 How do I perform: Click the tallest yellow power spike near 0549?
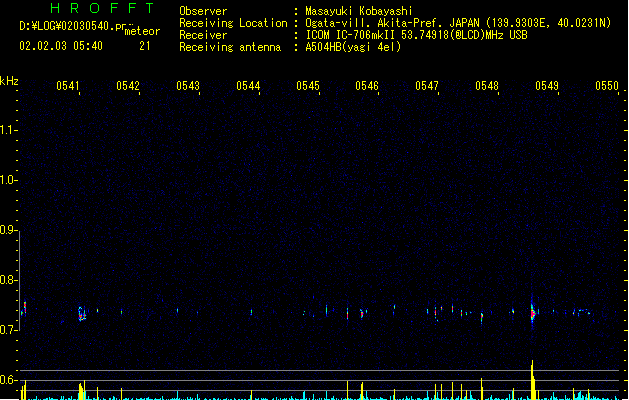coord(533,380)
